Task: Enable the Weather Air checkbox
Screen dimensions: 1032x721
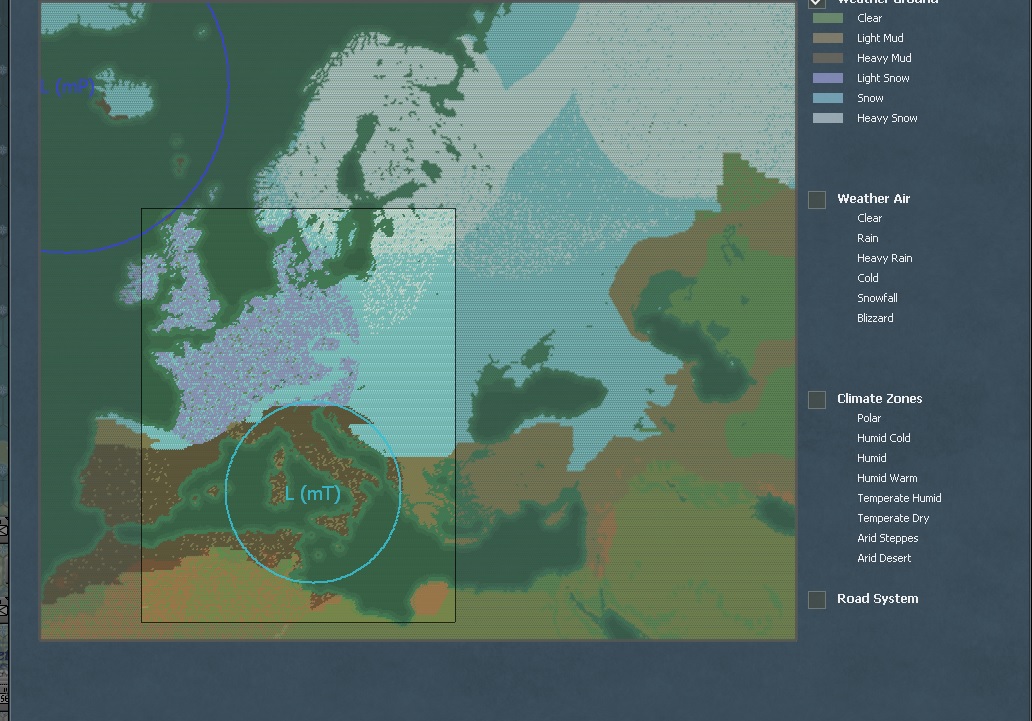Action: coord(817,200)
